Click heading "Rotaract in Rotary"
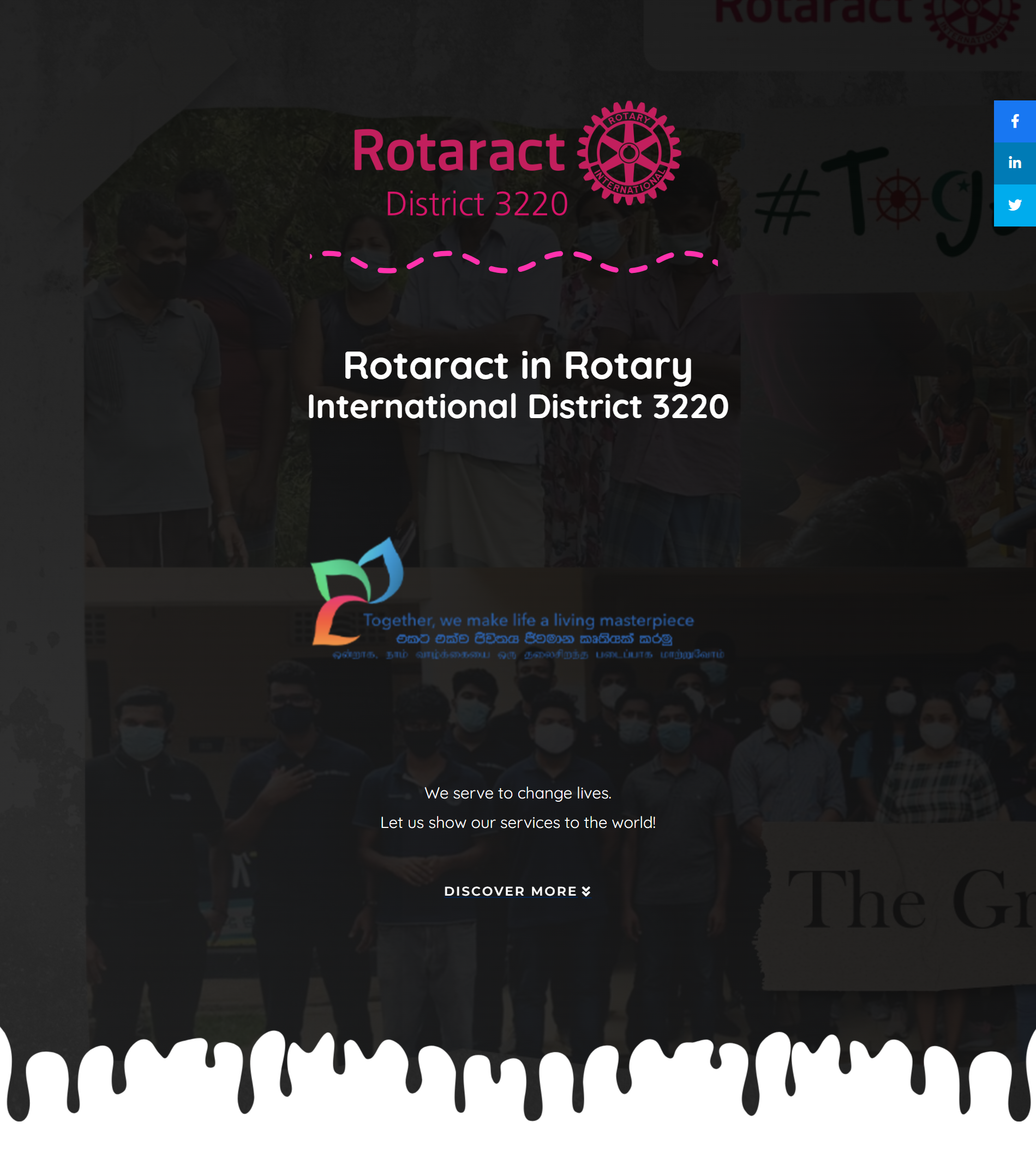Screen dimensions: 1036x1174 [518, 365]
